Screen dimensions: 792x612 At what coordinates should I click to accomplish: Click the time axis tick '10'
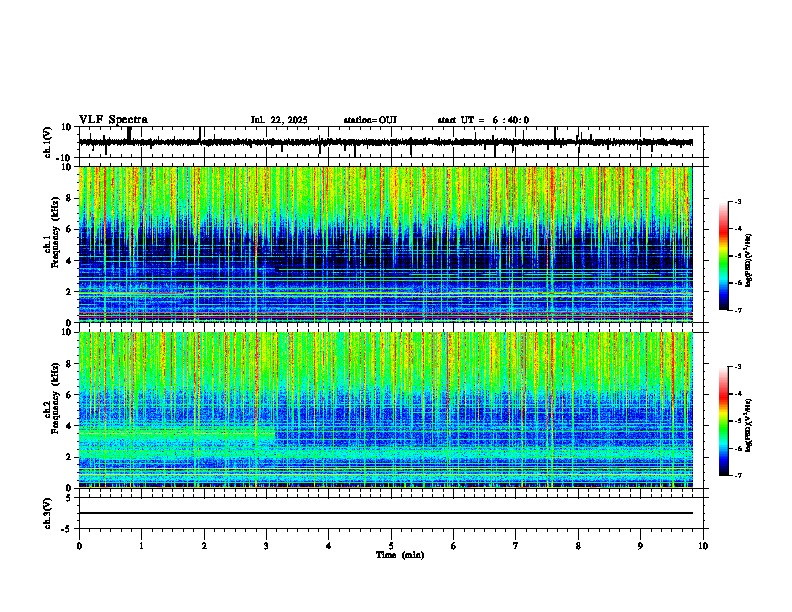pyautogui.click(x=703, y=546)
